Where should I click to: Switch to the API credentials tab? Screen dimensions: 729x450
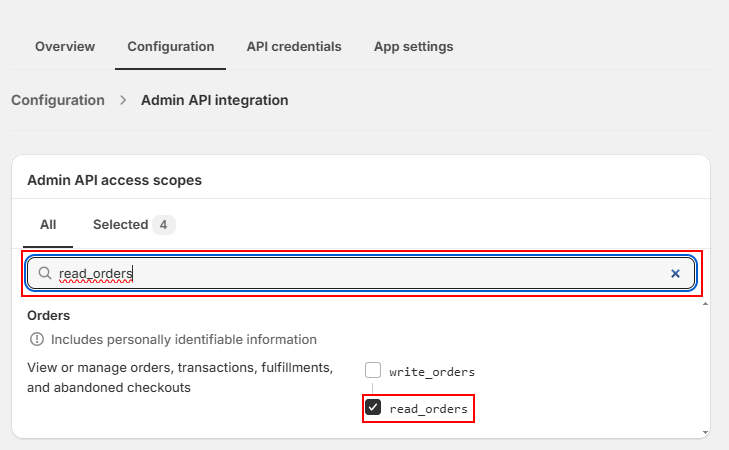coord(294,46)
